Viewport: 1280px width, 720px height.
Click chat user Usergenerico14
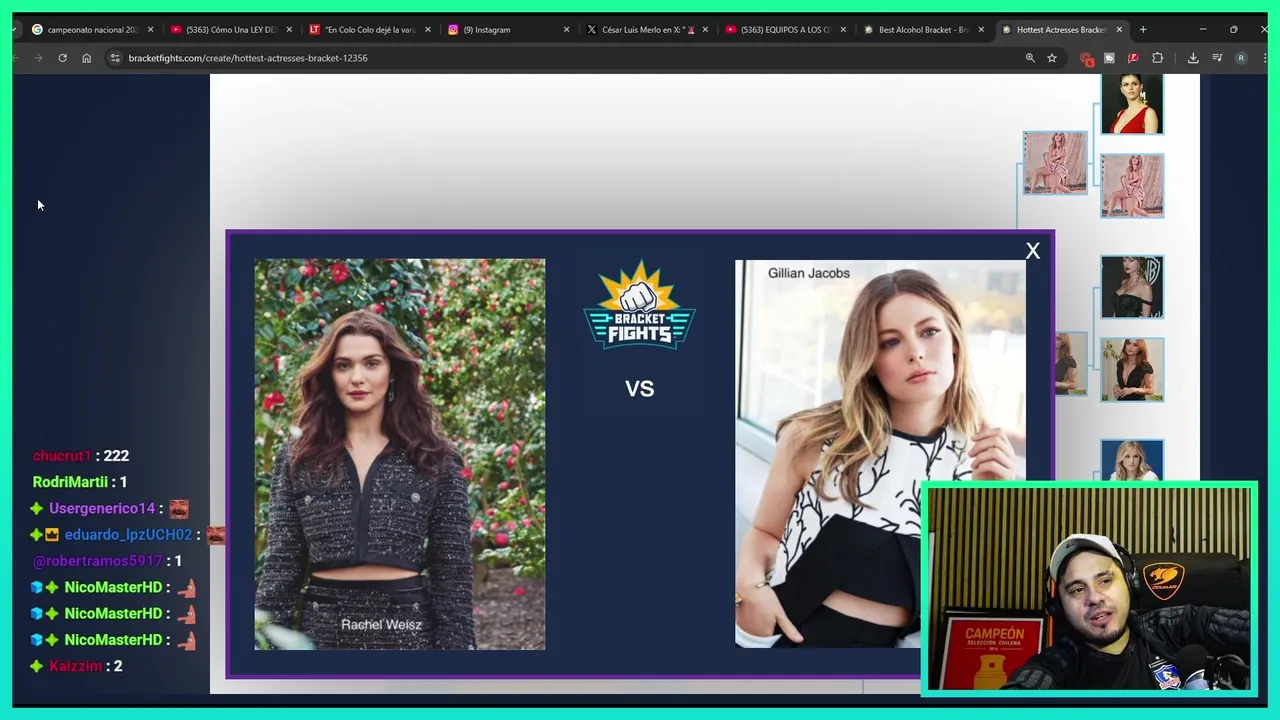pos(102,508)
